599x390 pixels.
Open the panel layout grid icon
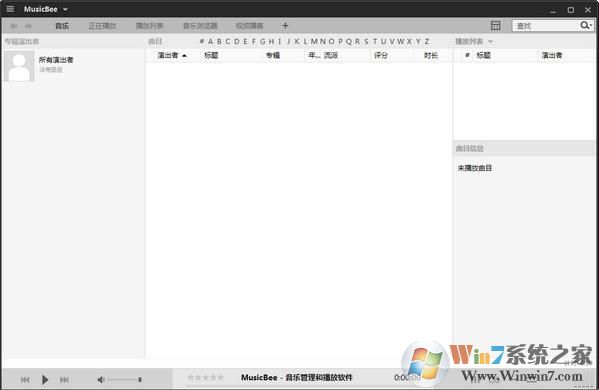pos(495,26)
